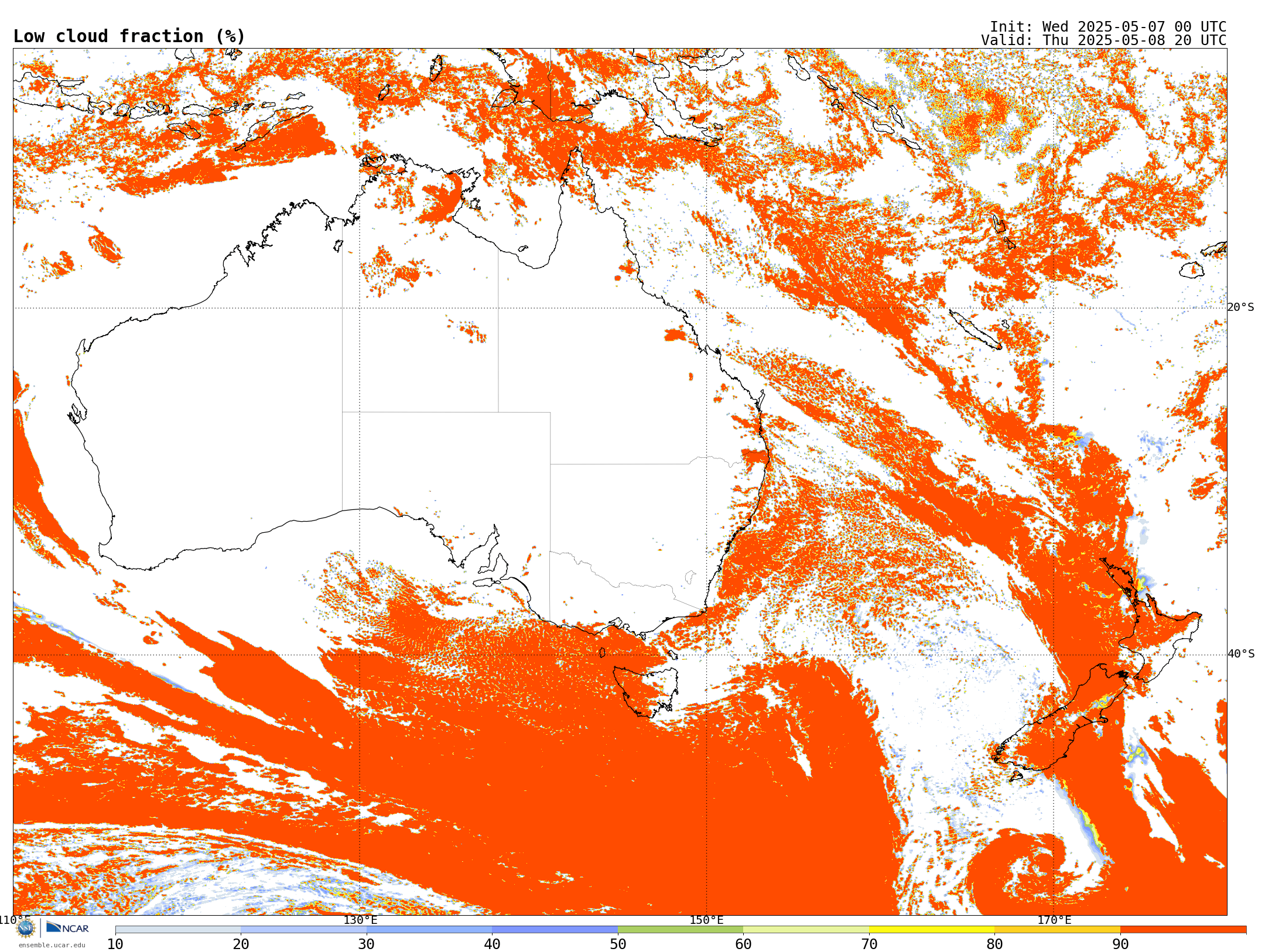Click New Caledonia island outline
The width and height of the screenshot is (1265, 952).
coord(975,330)
